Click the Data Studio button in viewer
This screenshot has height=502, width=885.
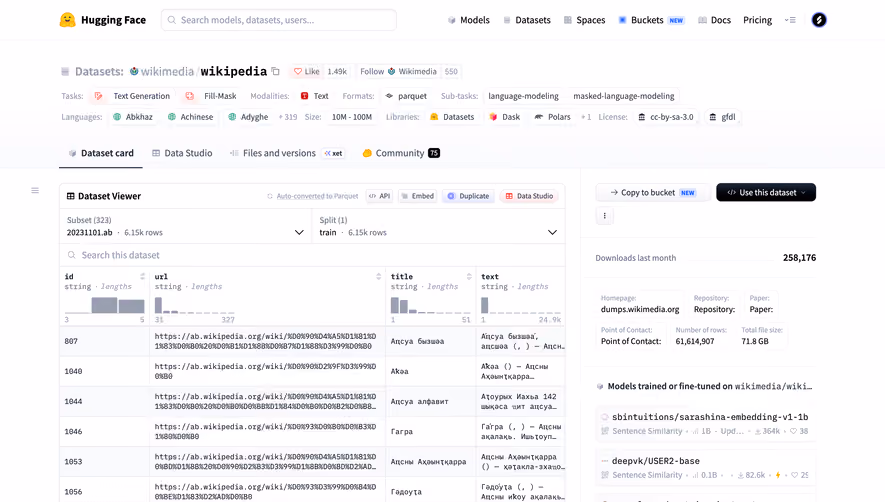[x=529, y=196]
